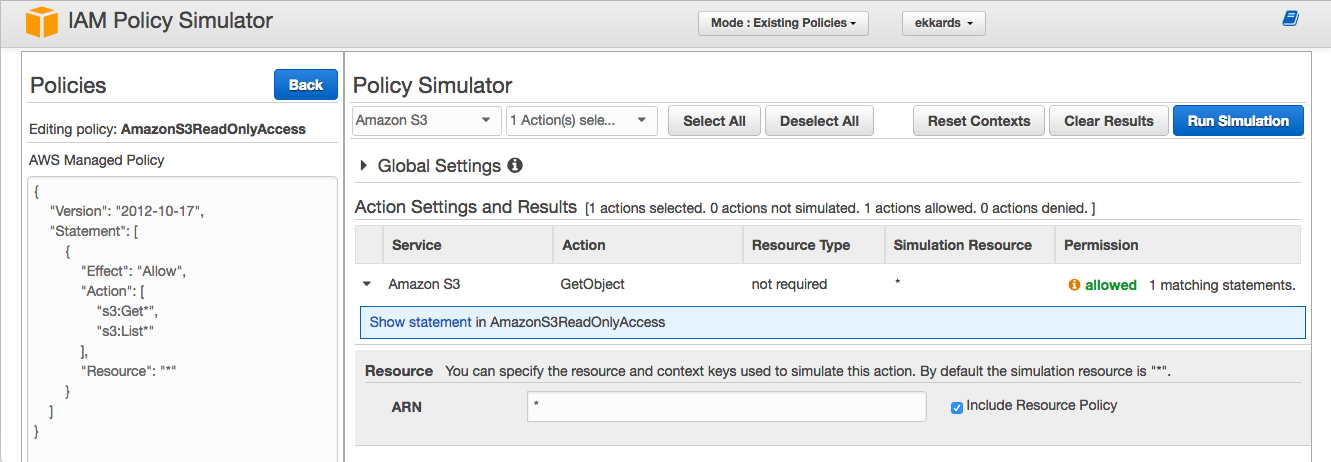This screenshot has height=462, width=1331.
Task: Collapse the Amazon S3 GetObject row
Action: point(367,285)
